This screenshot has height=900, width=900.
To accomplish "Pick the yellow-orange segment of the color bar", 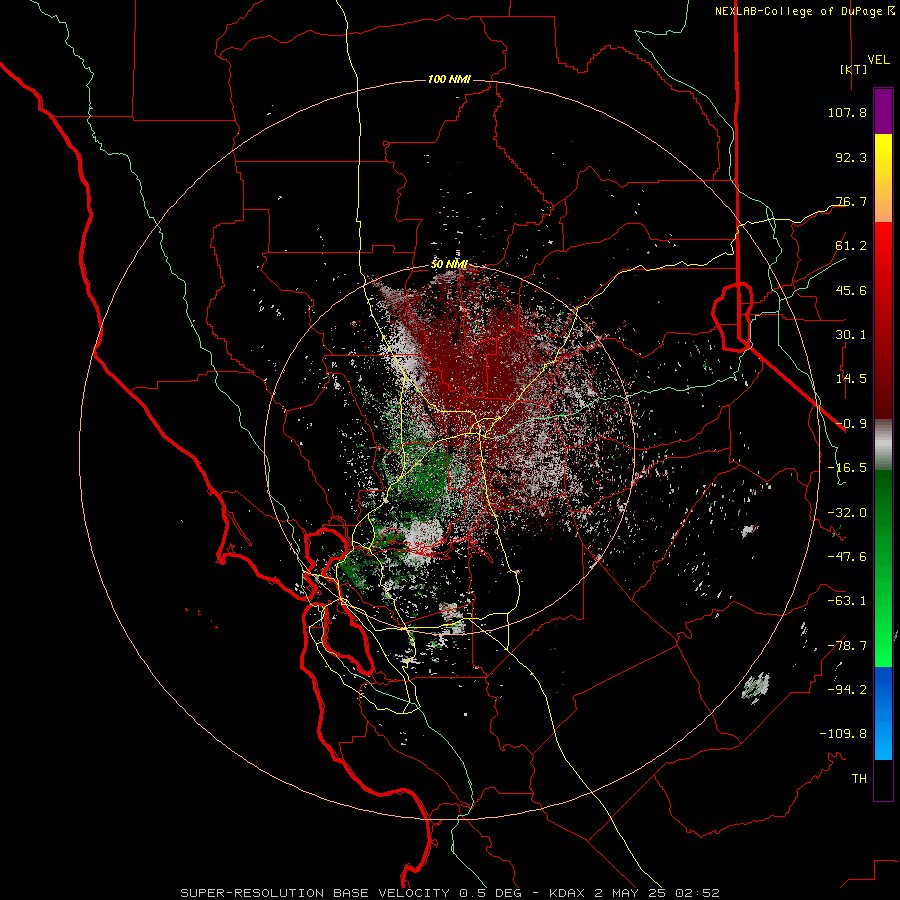I will pyautogui.click(x=883, y=178).
